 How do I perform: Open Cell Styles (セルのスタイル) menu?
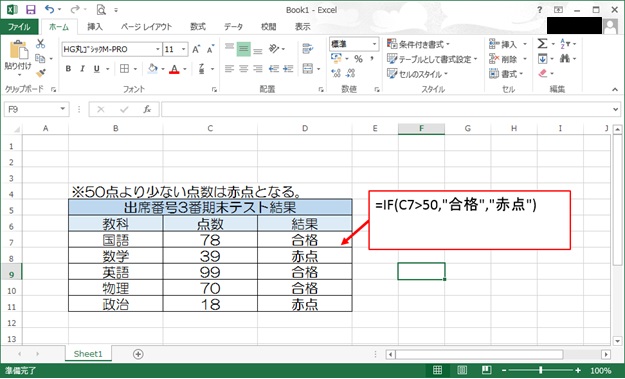point(417,74)
